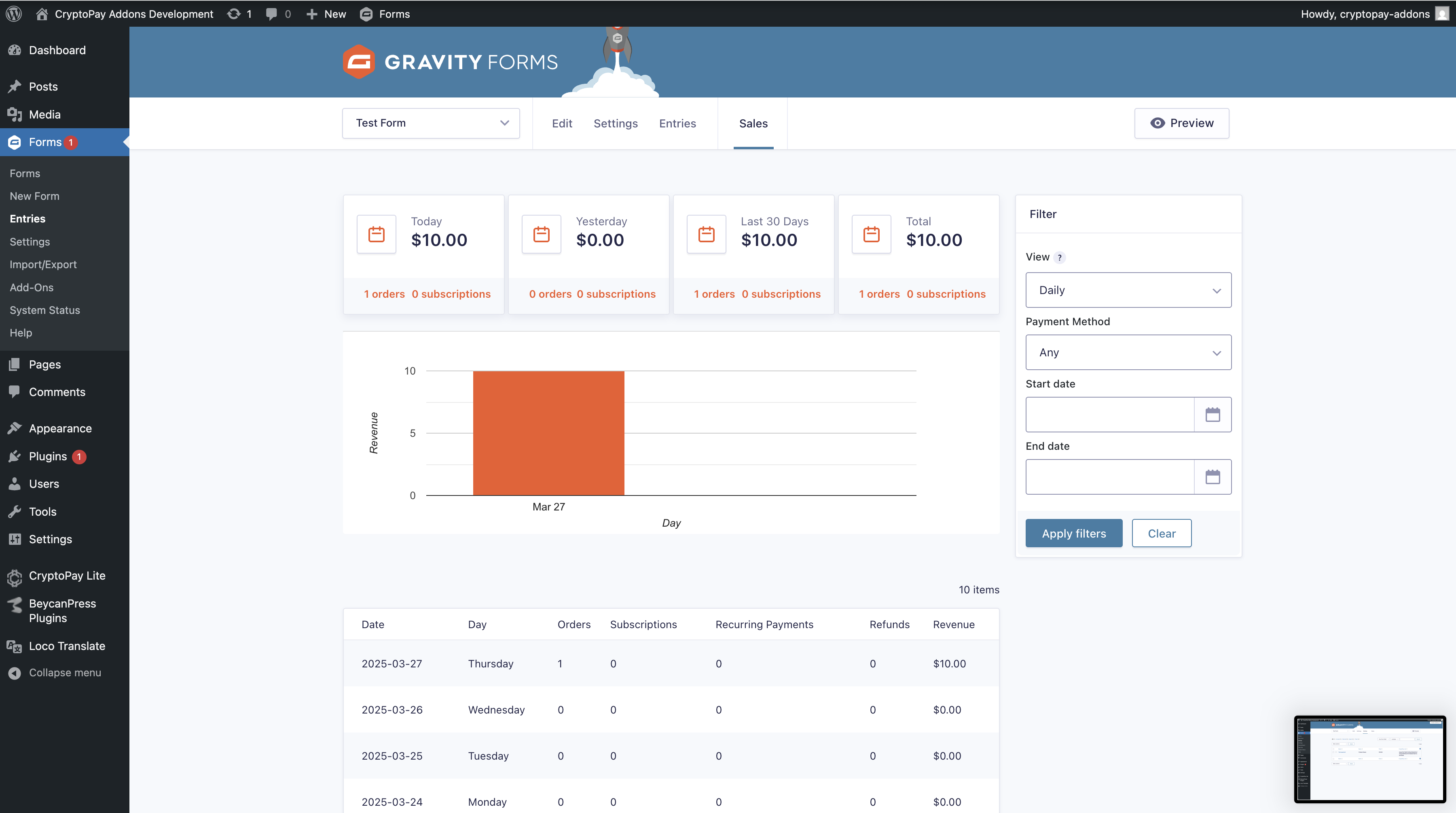This screenshot has width=1456, height=813.
Task: Switch to the form Settings tab
Action: [x=615, y=123]
